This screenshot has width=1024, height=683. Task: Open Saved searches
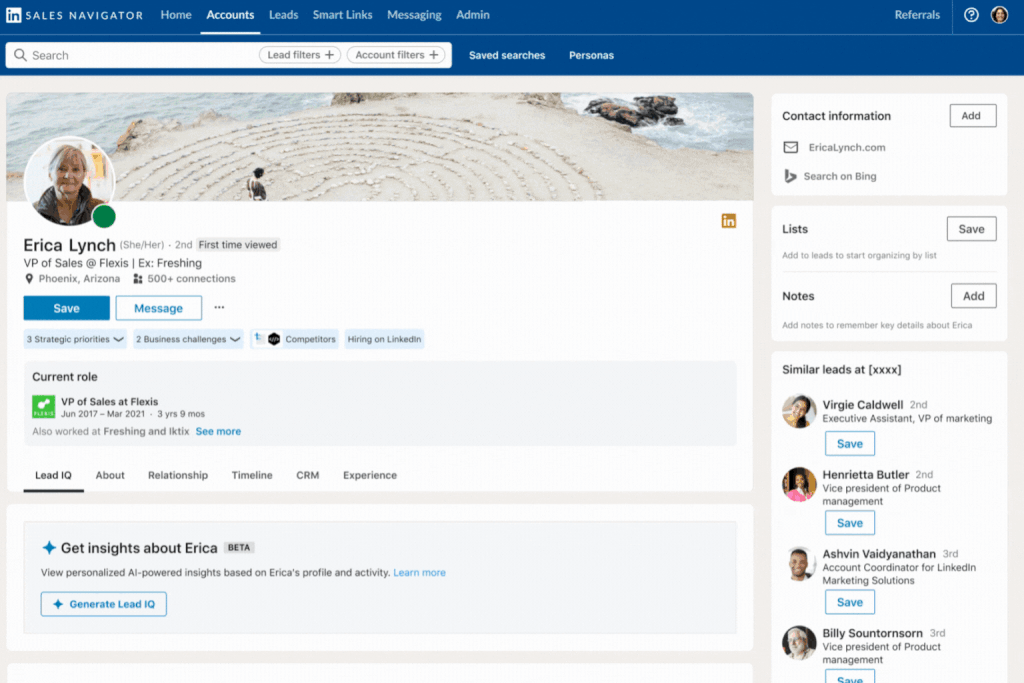pyautogui.click(x=507, y=56)
